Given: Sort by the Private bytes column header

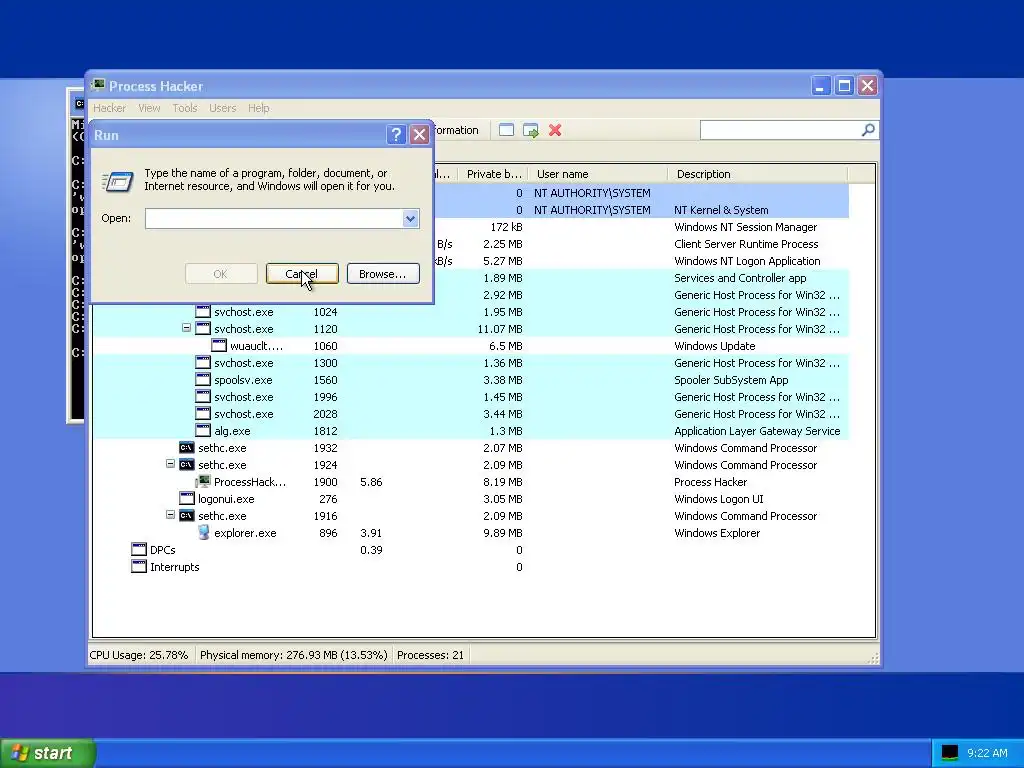Looking at the screenshot, I should pos(492,174).
